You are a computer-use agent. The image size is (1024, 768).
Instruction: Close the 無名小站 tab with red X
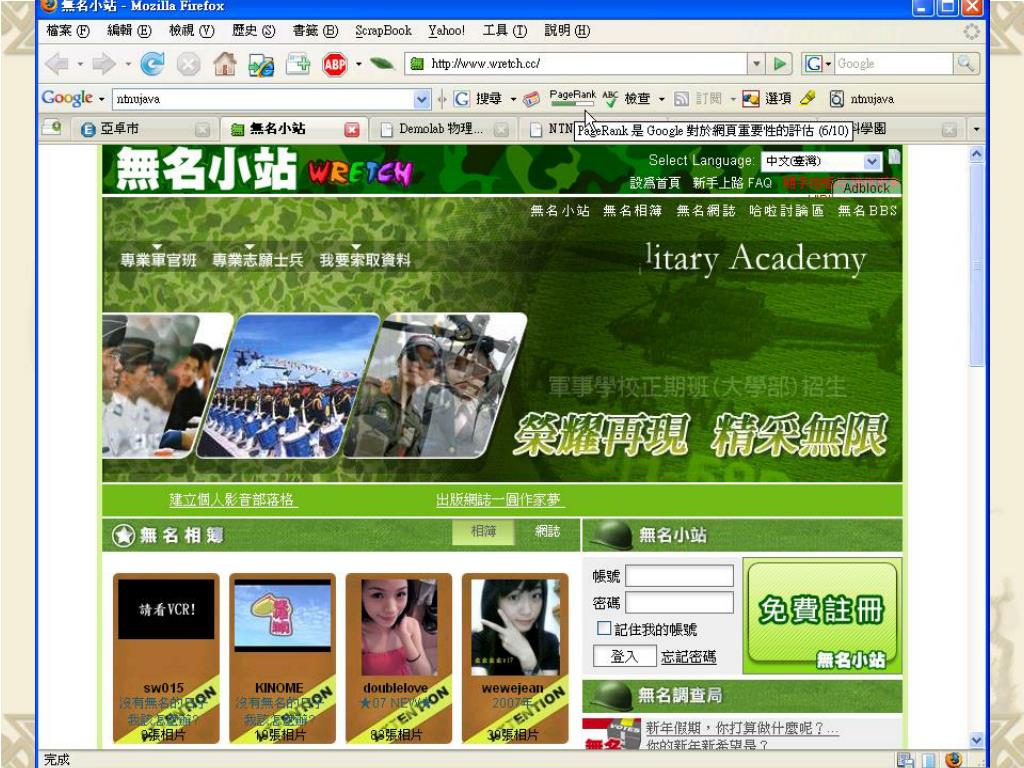pyautogui.click(x=351, y=129)
